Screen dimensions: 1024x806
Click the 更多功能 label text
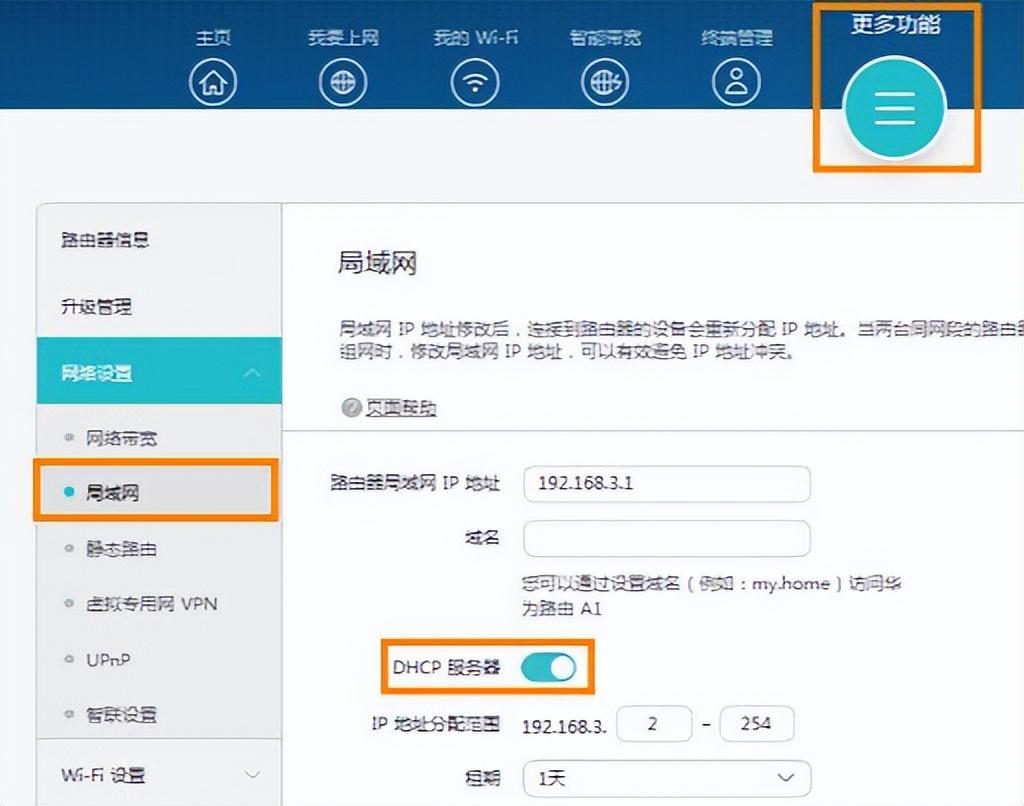click(x=896, y=24)
